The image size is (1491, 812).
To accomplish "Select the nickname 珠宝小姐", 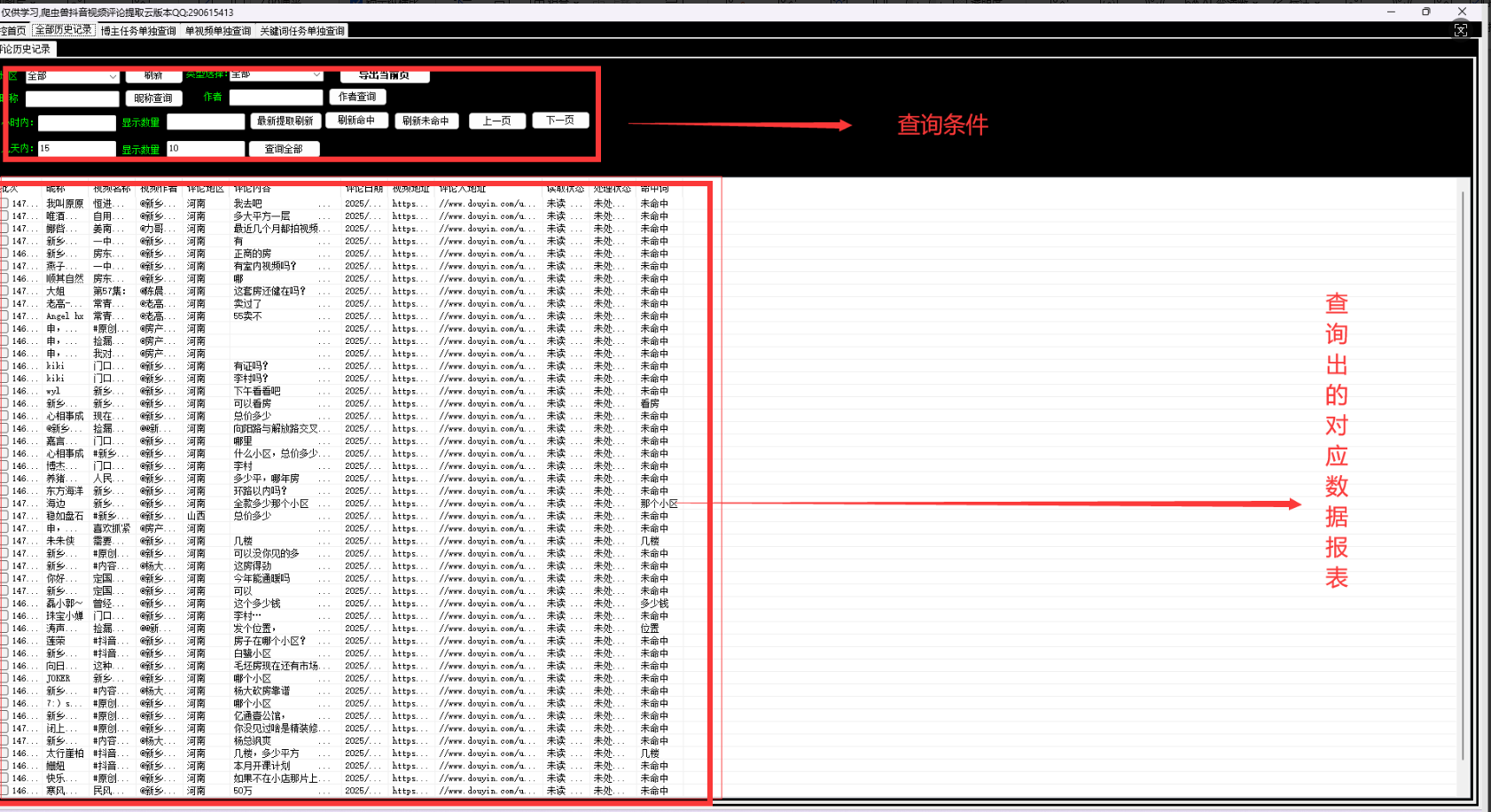I will 65,616.
